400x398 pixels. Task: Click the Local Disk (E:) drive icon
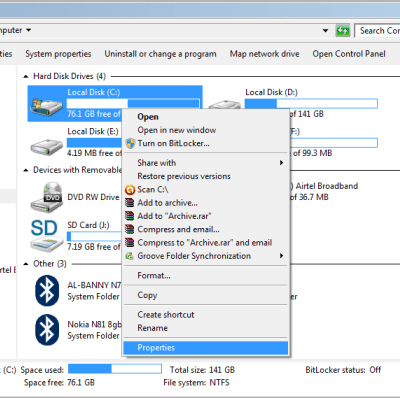[x=46, y=146]
